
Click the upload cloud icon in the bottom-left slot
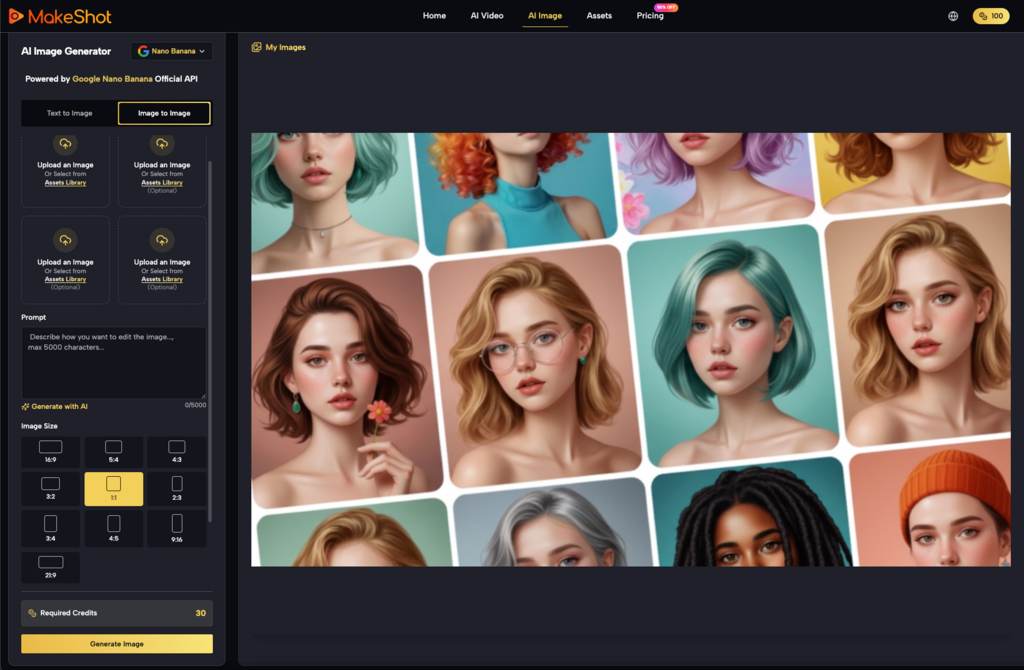[65, 240]
